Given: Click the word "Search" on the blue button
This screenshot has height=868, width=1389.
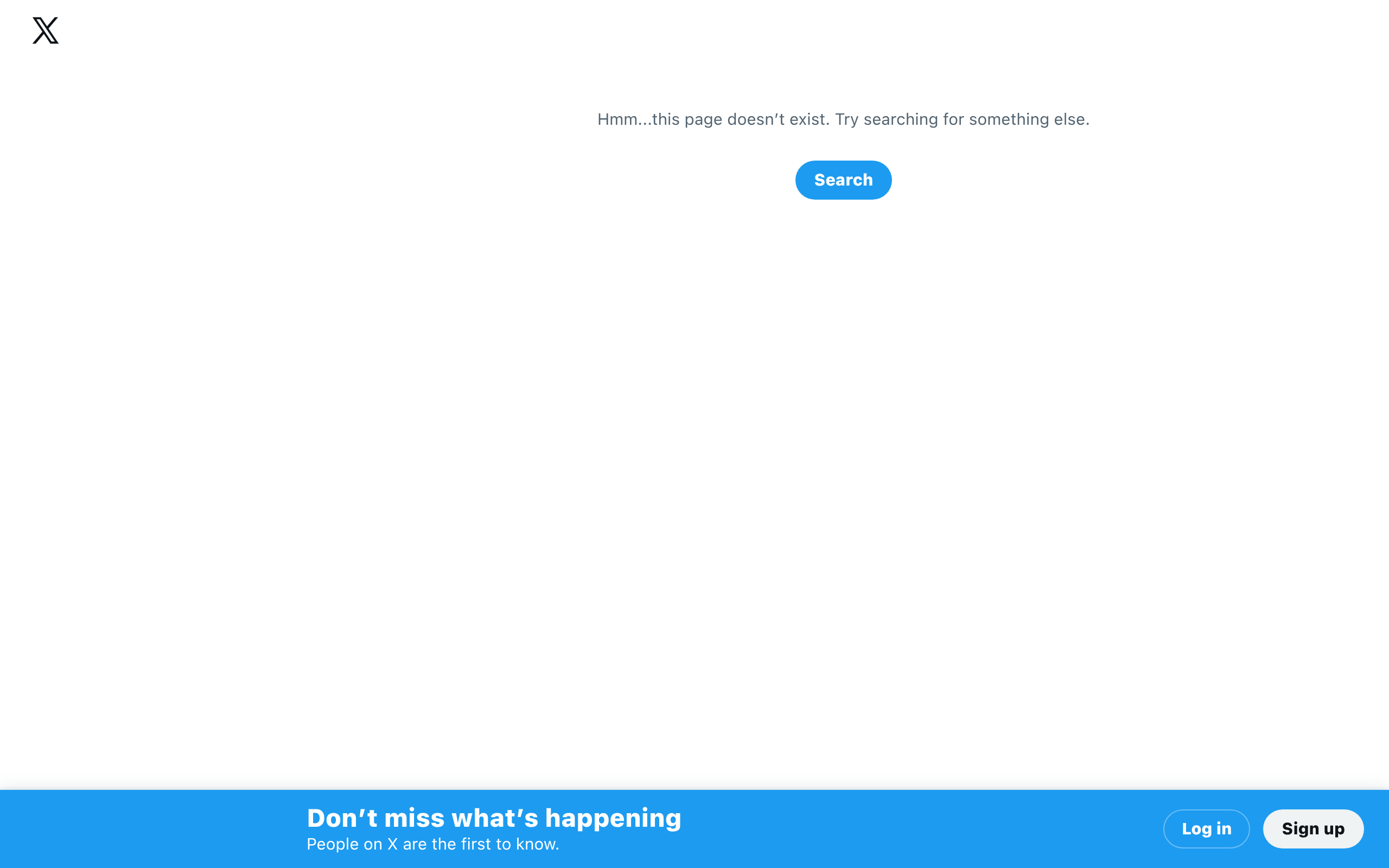Looking at the screenshot, I should click(x=843, y=180).
